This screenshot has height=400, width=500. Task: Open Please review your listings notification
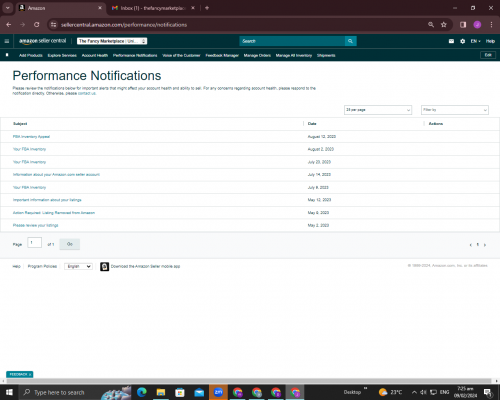(35, 225)
